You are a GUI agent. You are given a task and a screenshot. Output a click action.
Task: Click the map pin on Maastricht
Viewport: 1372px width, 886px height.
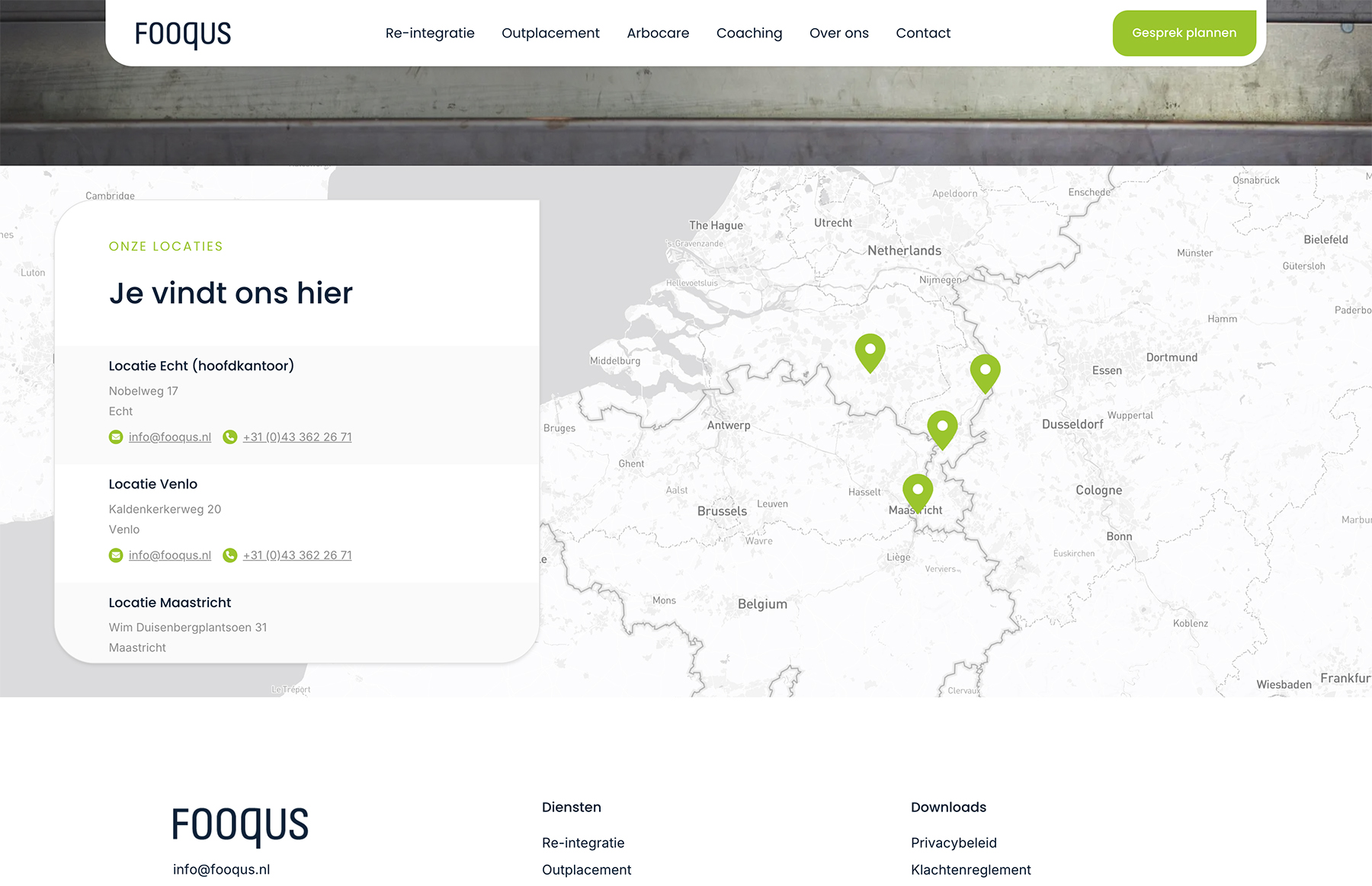pos(918,493)
